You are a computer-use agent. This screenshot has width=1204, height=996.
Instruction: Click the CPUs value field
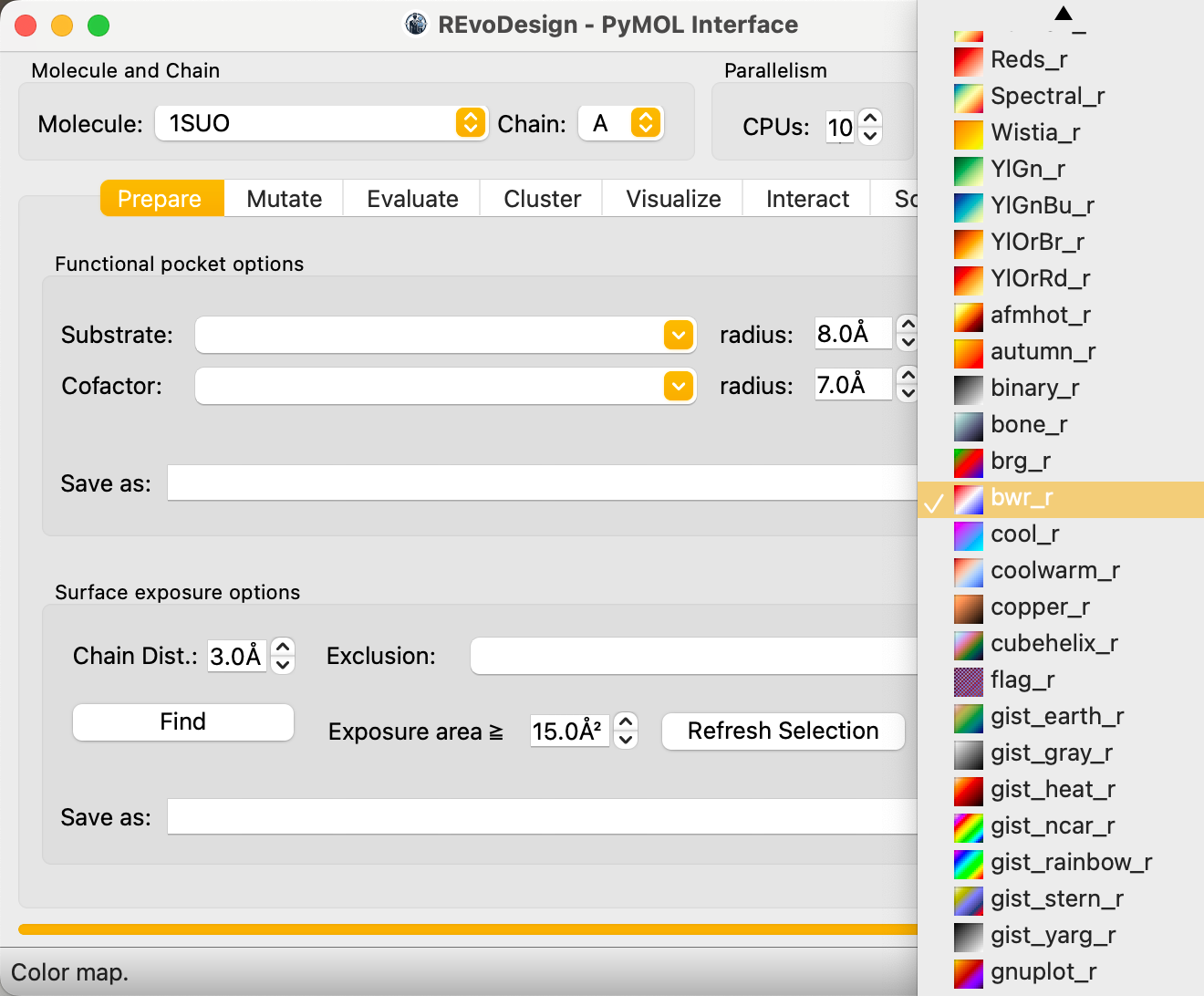point(840,127)
